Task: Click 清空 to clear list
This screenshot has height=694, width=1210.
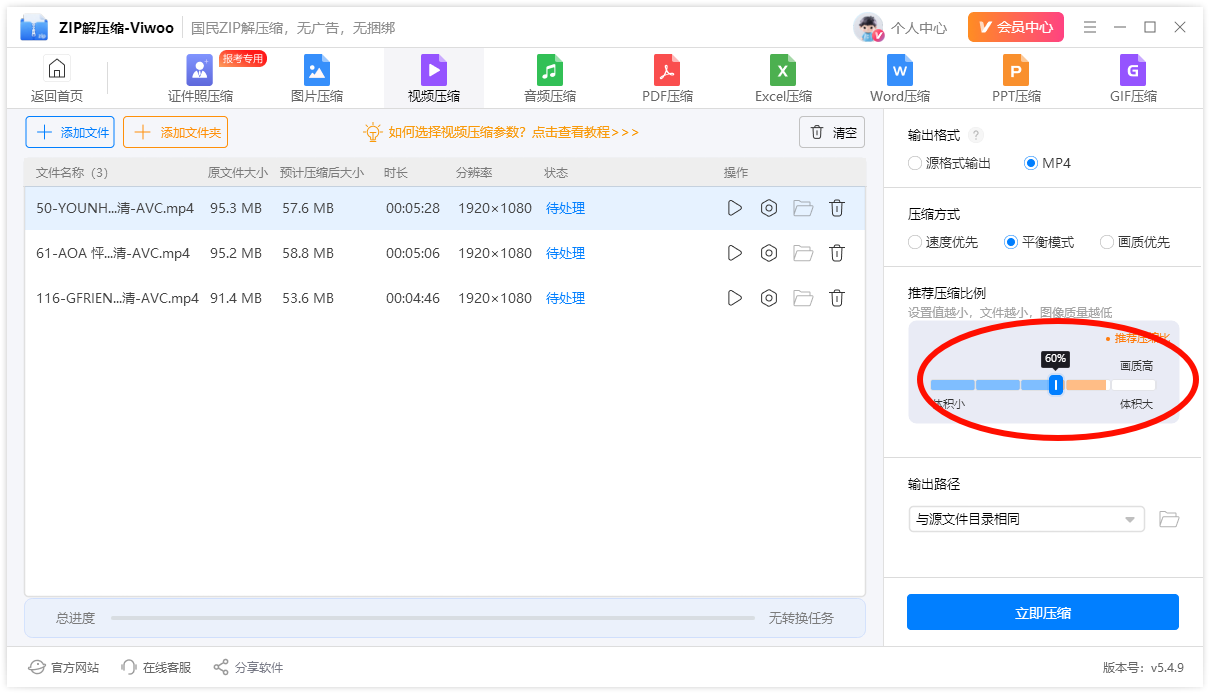Action: pyautogui.click(x=832, y=132)
